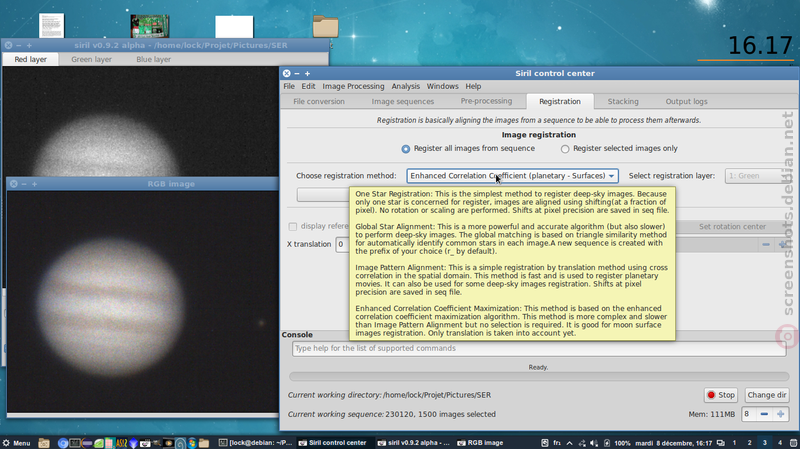Click the battery icon showing 100%
Screen dimensions: 800x449
point(607,443)
